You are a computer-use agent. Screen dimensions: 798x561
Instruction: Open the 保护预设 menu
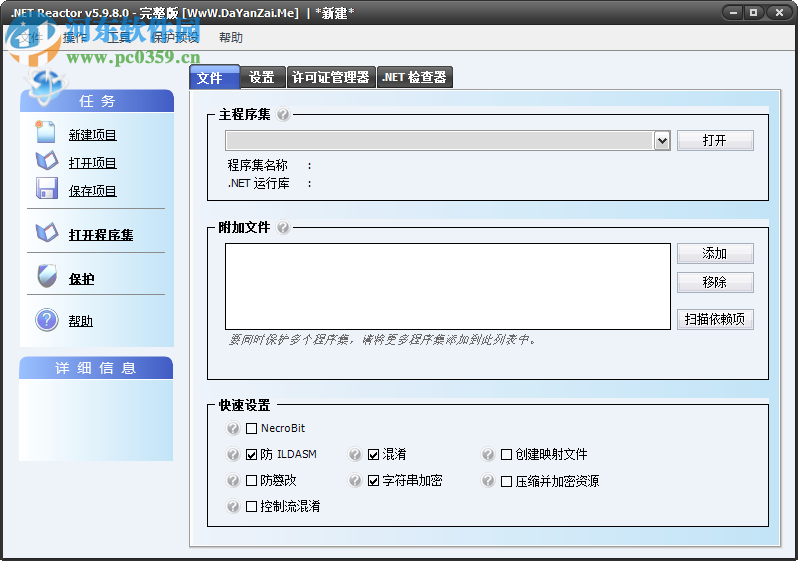tap(176, 38)
